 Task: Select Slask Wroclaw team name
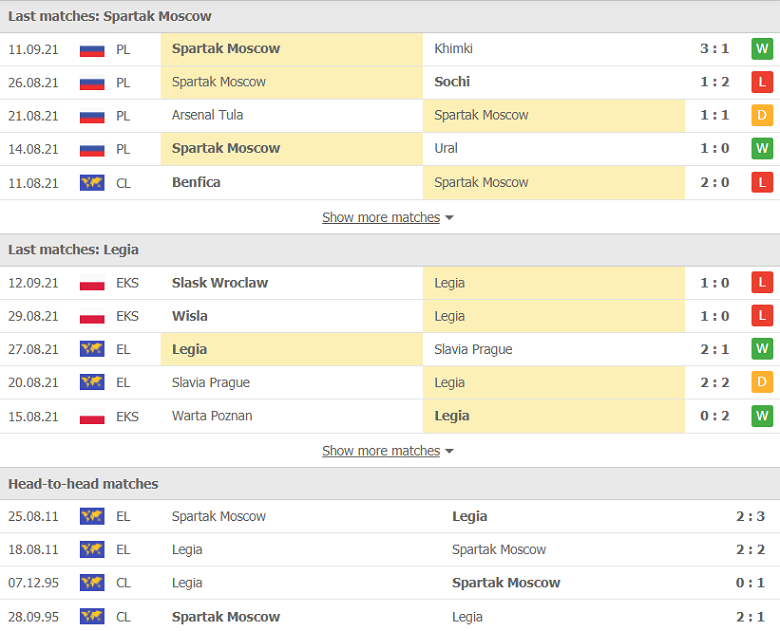click(220, 283)
